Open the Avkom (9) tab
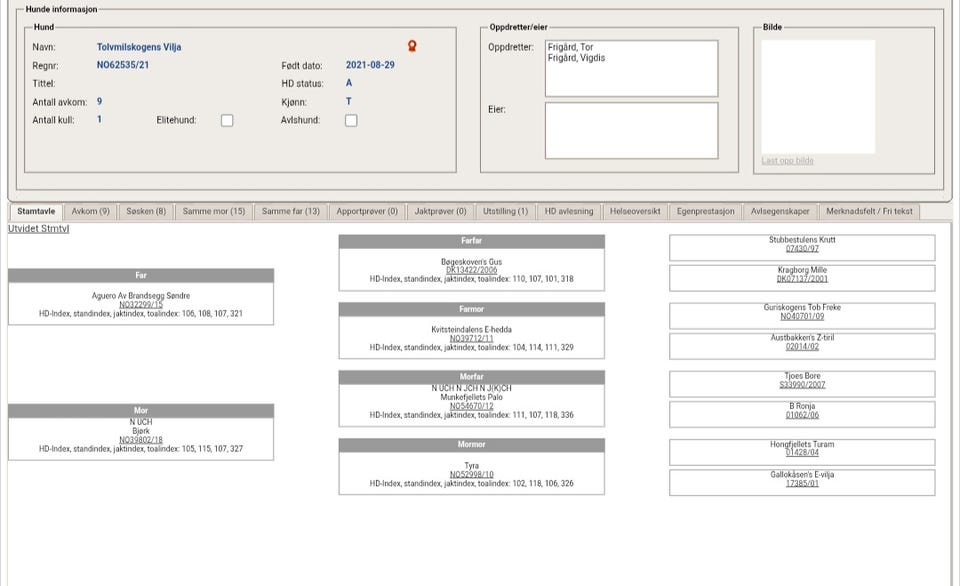This screenshot has width=960, height=586. pyautogui.click(x=91, y=211)
